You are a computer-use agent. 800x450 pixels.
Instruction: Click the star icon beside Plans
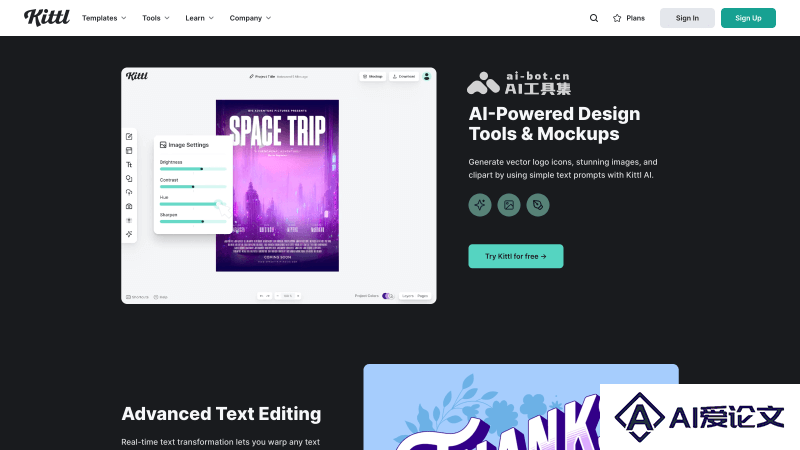(617, 18)
